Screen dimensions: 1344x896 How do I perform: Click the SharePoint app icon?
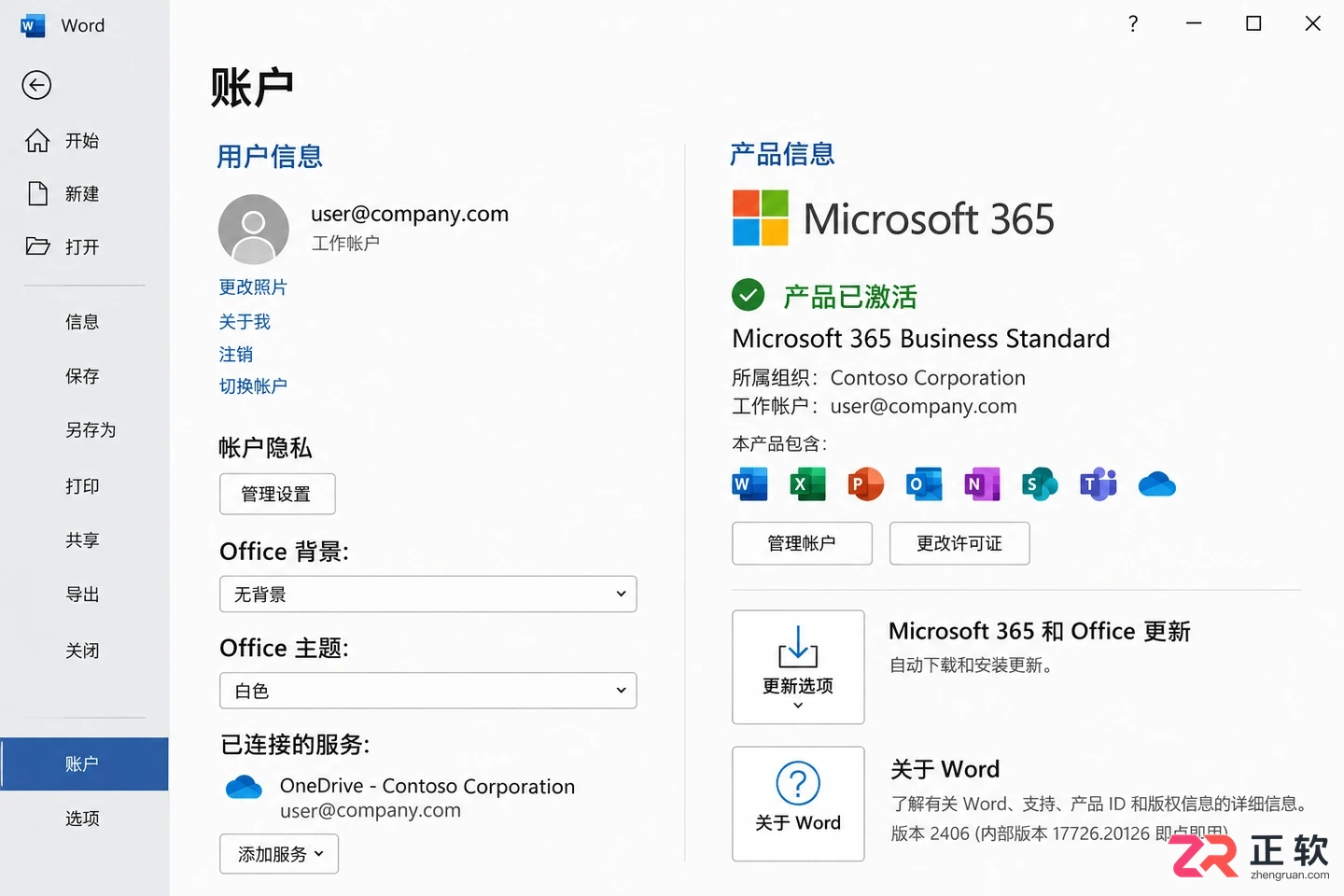pyautogui.click(x=1040, y=484)
